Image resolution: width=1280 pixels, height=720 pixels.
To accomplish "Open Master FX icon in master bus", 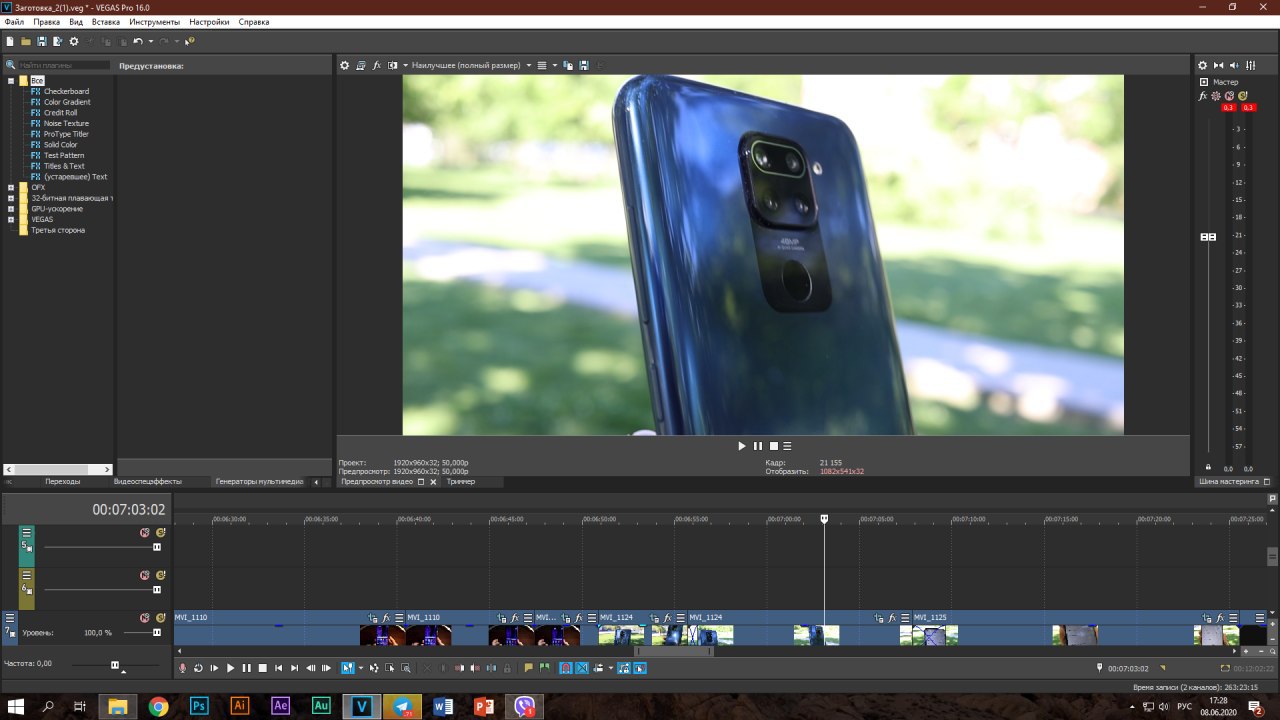I will tap(1203, 96).
